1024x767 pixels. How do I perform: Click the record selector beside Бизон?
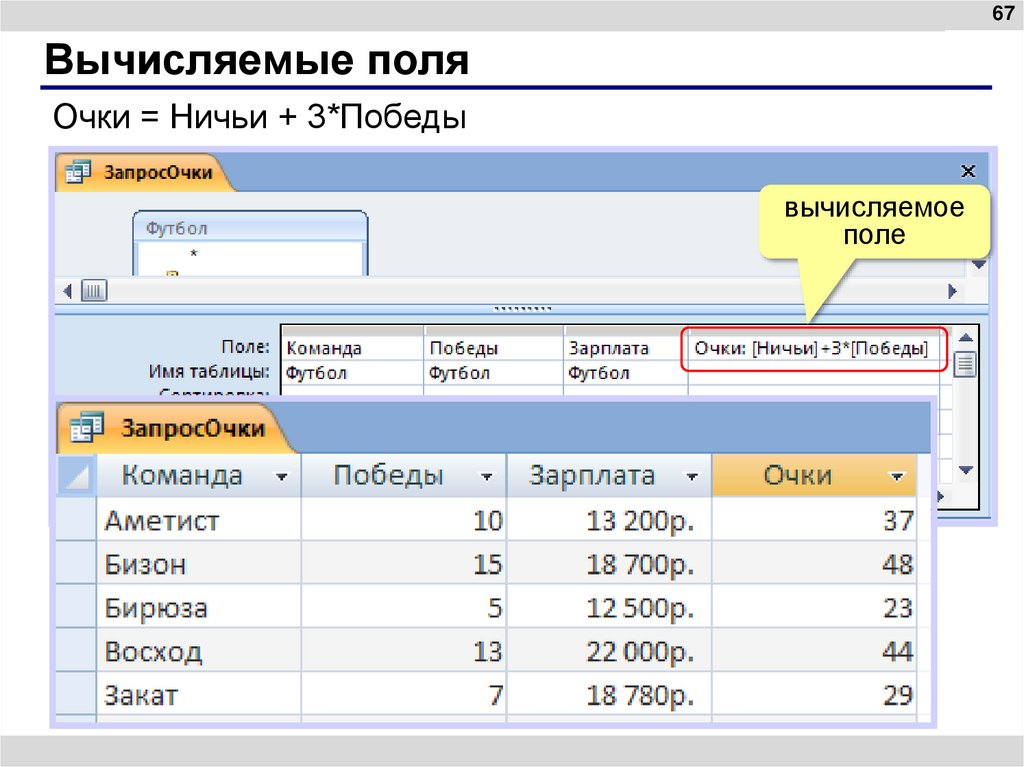point(76,564)
